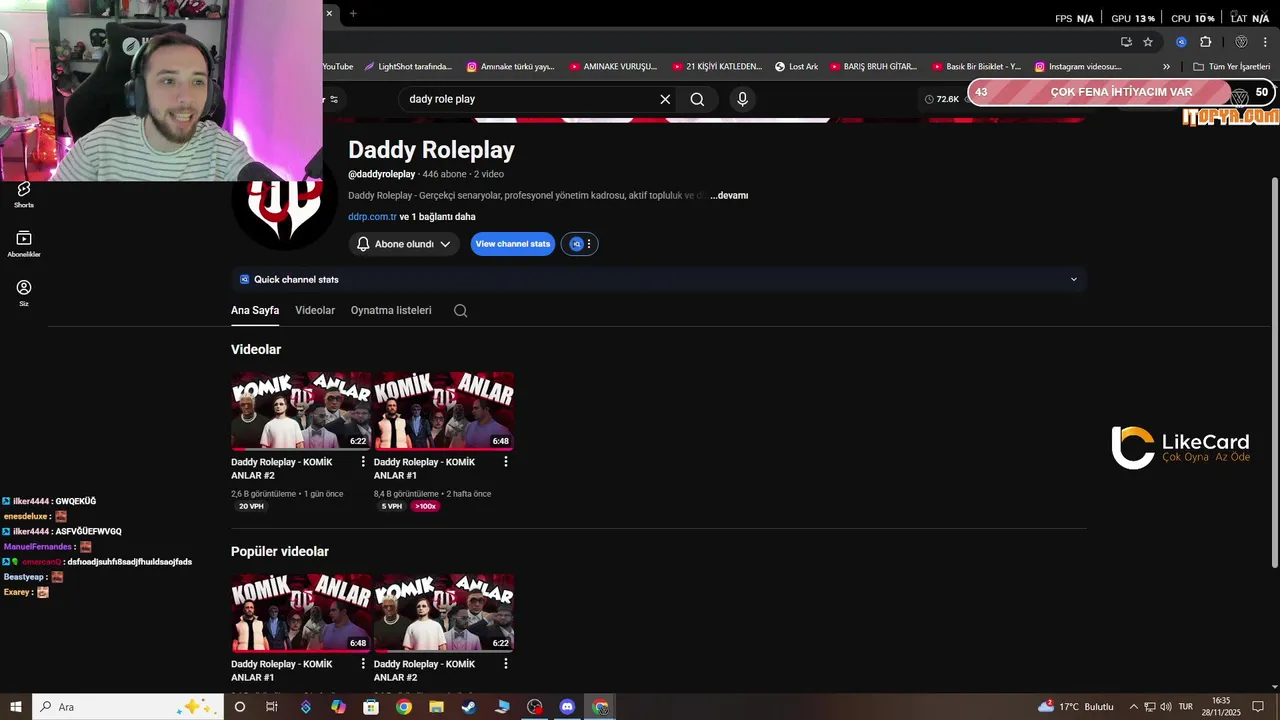Screen dimensions: 1280x720
Task: Open File Explorer from the taskbar
Action: coord(436,707)
